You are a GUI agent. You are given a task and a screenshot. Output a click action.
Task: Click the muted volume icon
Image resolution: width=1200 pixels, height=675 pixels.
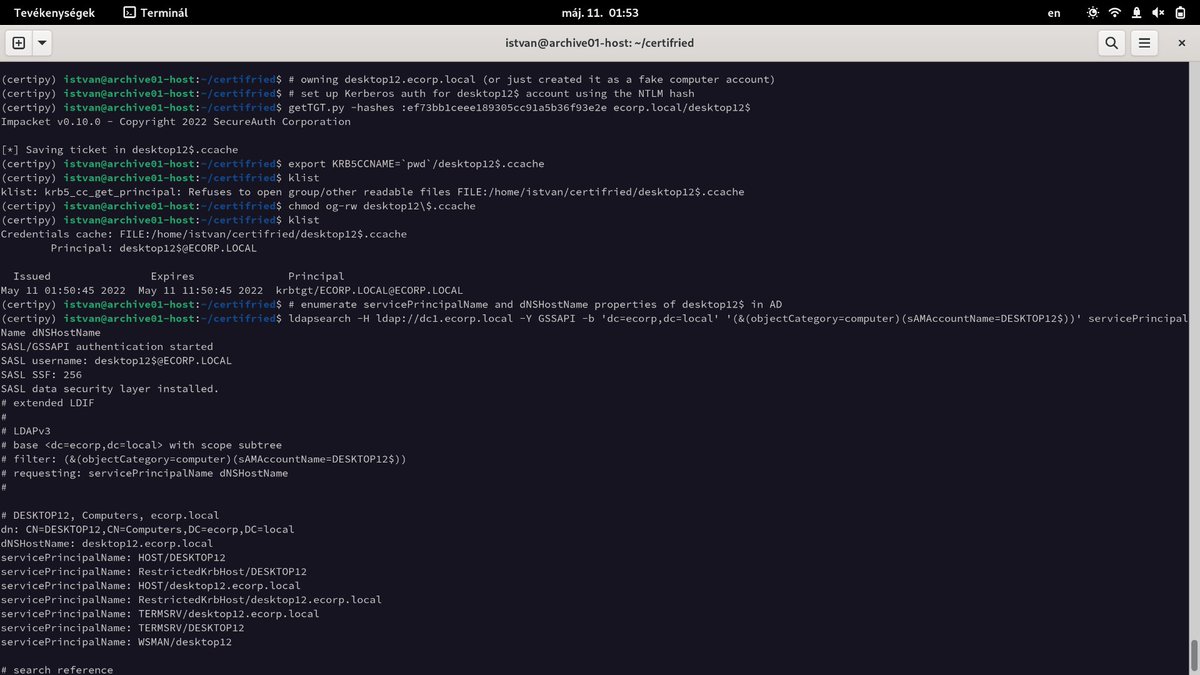[x=1157, y=13]
